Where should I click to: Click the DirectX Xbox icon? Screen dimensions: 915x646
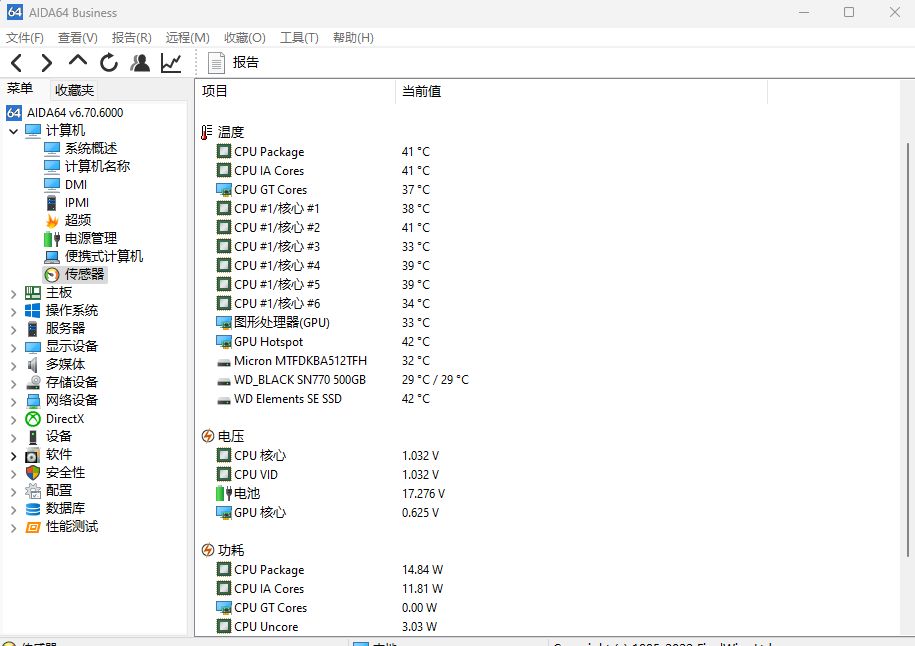click(x=33, y=419)
